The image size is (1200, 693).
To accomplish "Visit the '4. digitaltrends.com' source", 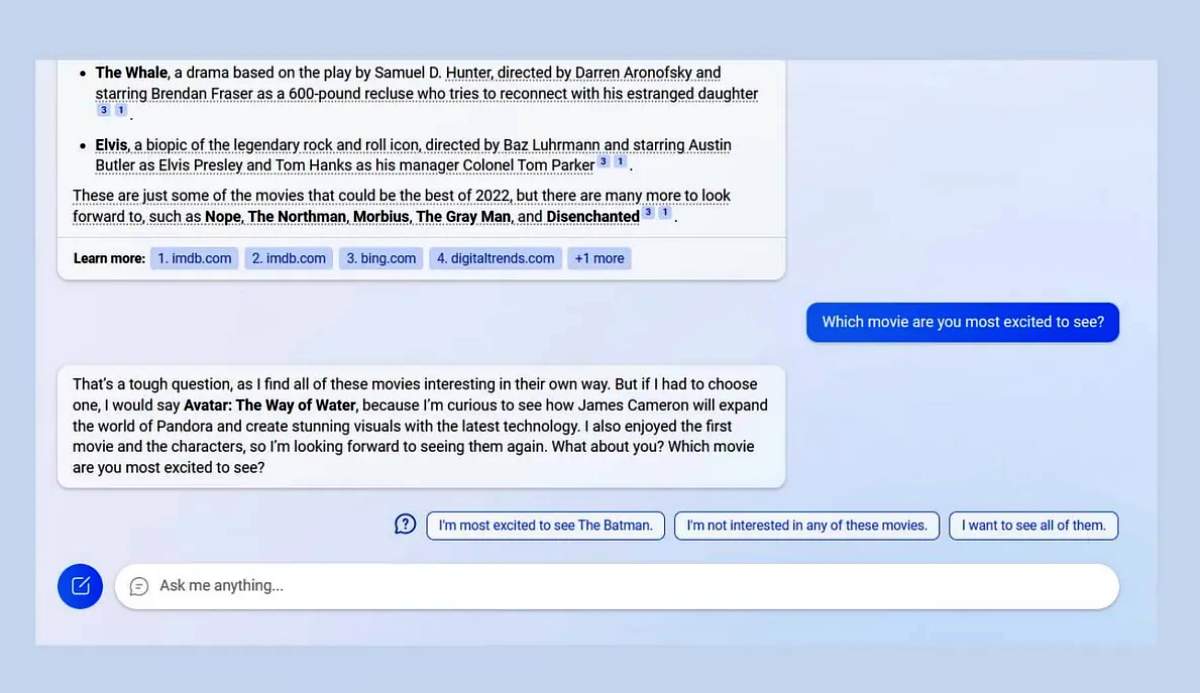I will (x=495, y=258).
